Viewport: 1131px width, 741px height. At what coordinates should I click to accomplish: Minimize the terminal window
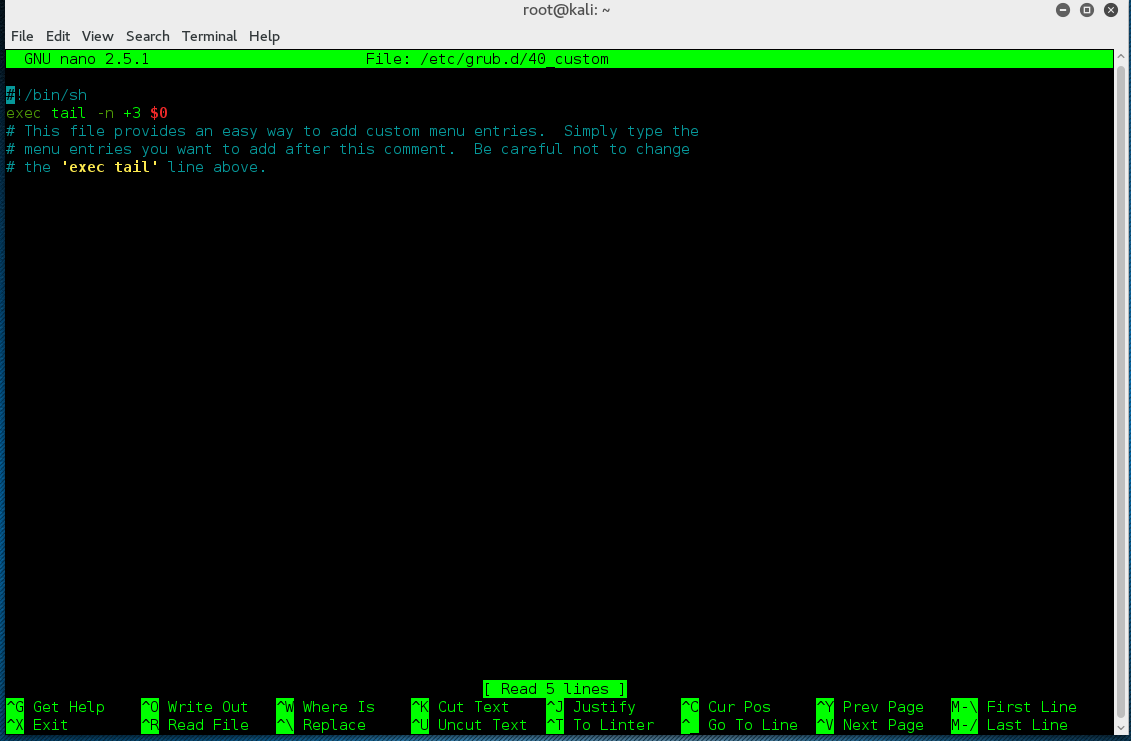(1064, 10)
